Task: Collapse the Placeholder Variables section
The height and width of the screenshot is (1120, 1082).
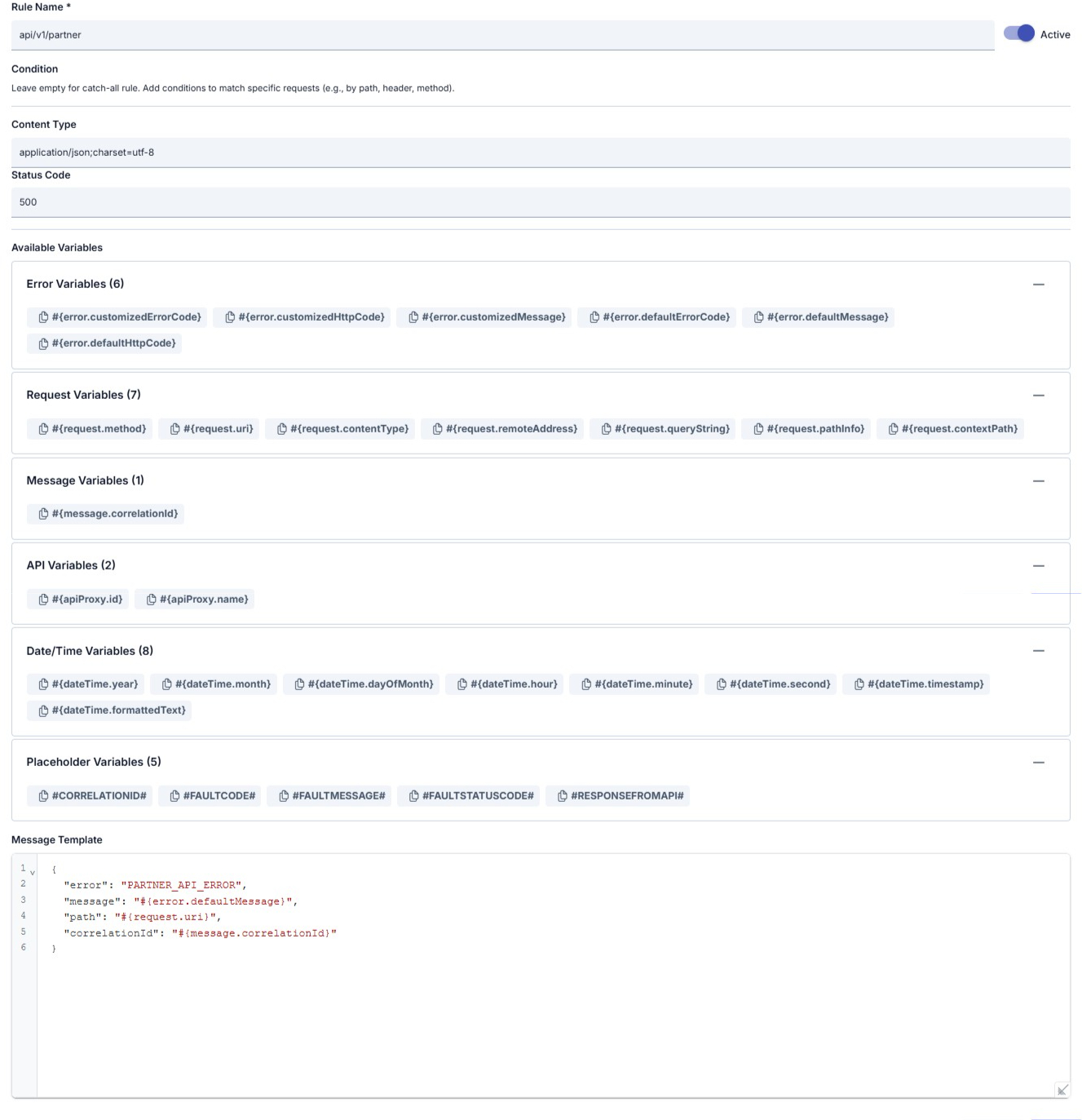Action: click(1039, 763)
